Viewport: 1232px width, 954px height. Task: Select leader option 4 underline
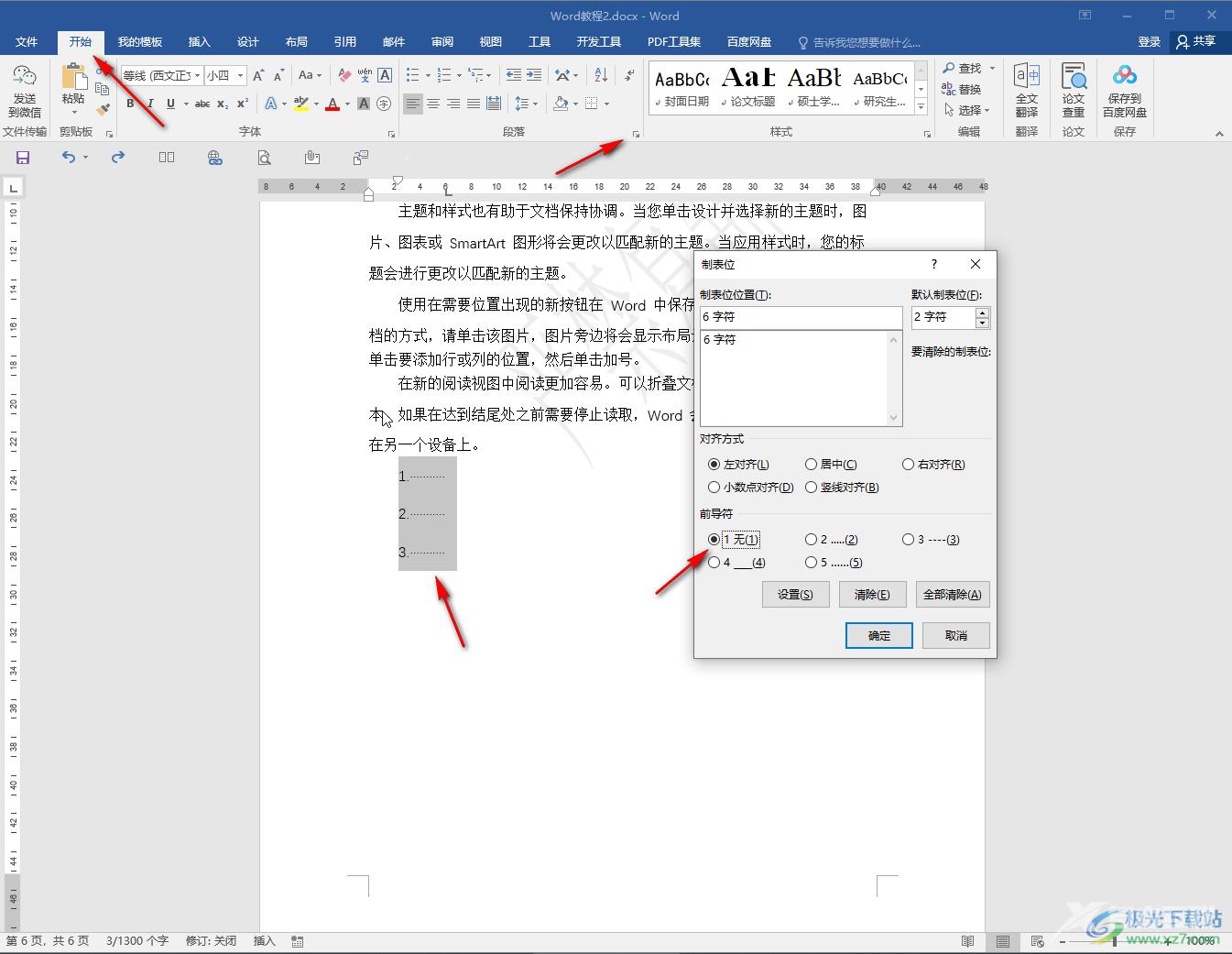pos(714,563)
